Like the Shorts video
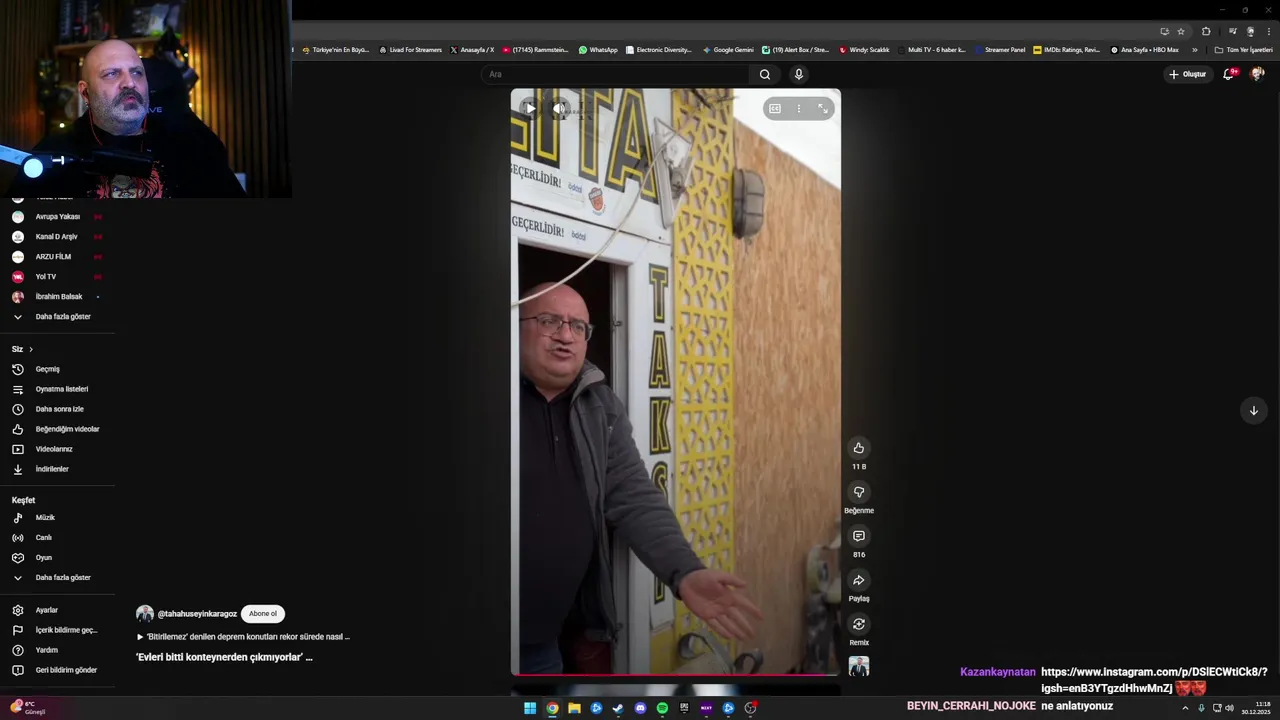1280x720 pixels. [858, 448]
